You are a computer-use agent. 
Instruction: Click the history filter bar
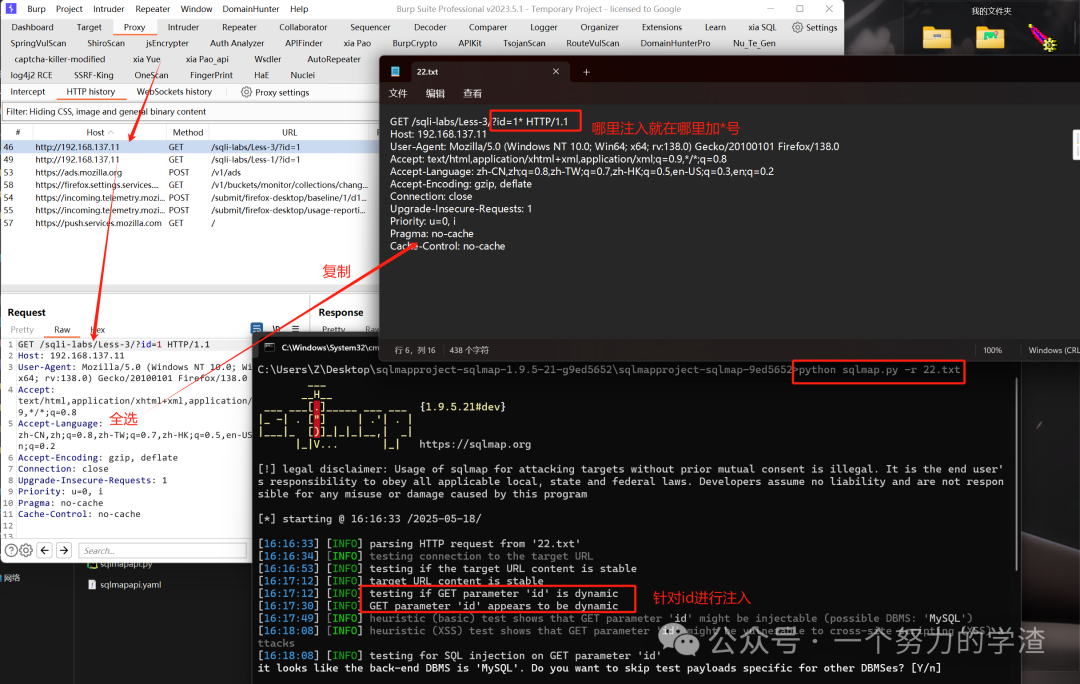pos(190,112)
